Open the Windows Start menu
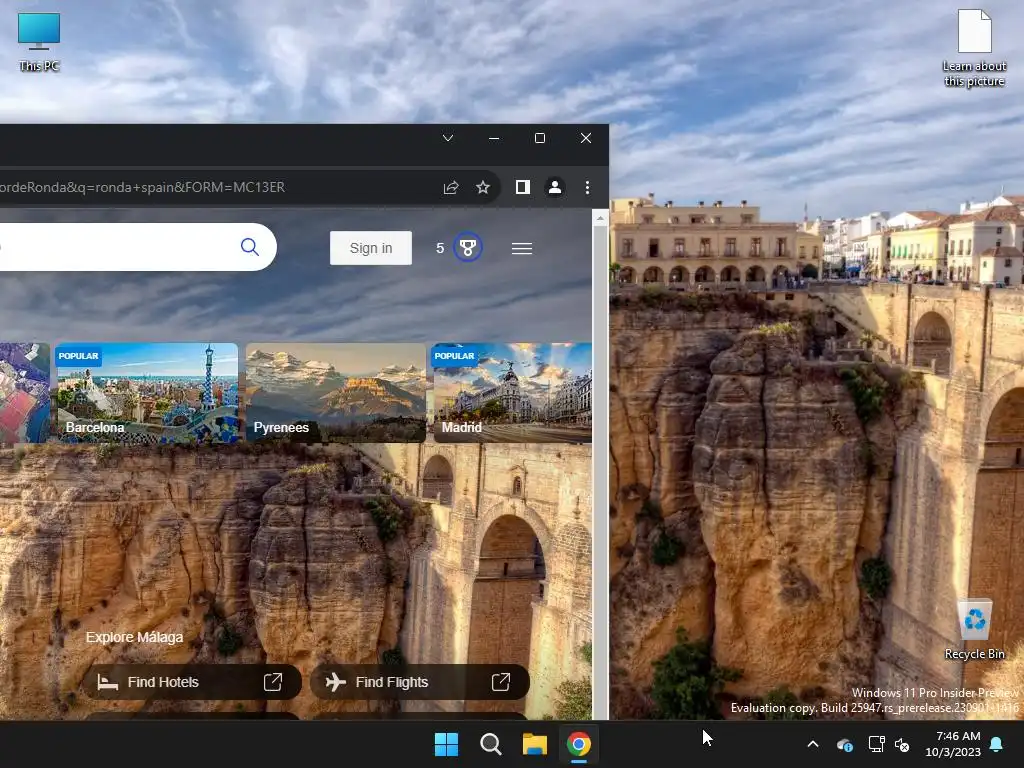The height and width of the screenshot is (768, 1024). tap(446, 744)
